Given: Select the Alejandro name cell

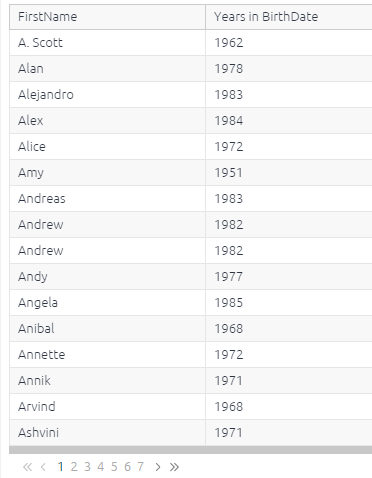Looking at the screenshot, I should coord(107,95).
